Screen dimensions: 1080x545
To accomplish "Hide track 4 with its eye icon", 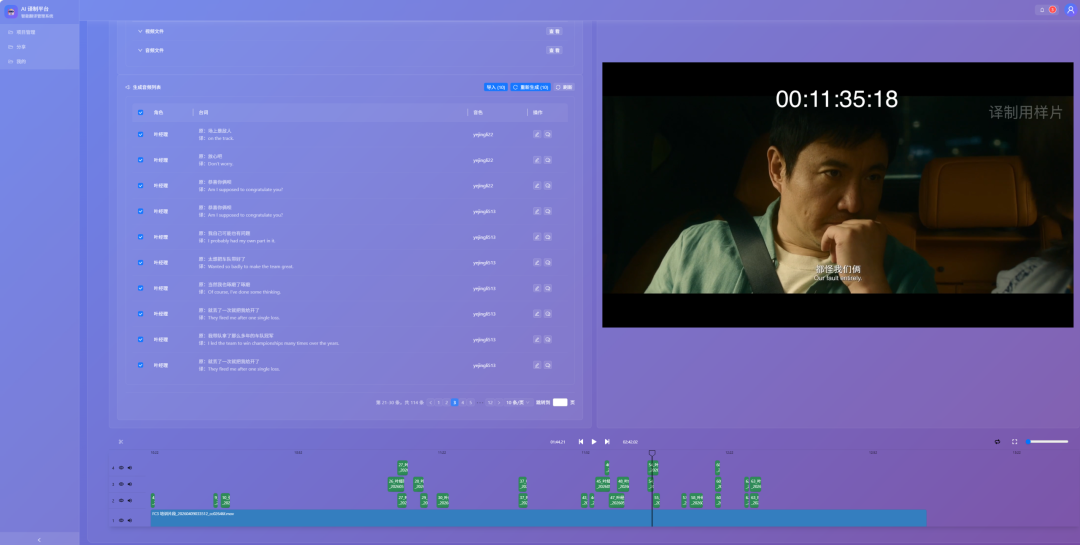I will pos(121,468).
